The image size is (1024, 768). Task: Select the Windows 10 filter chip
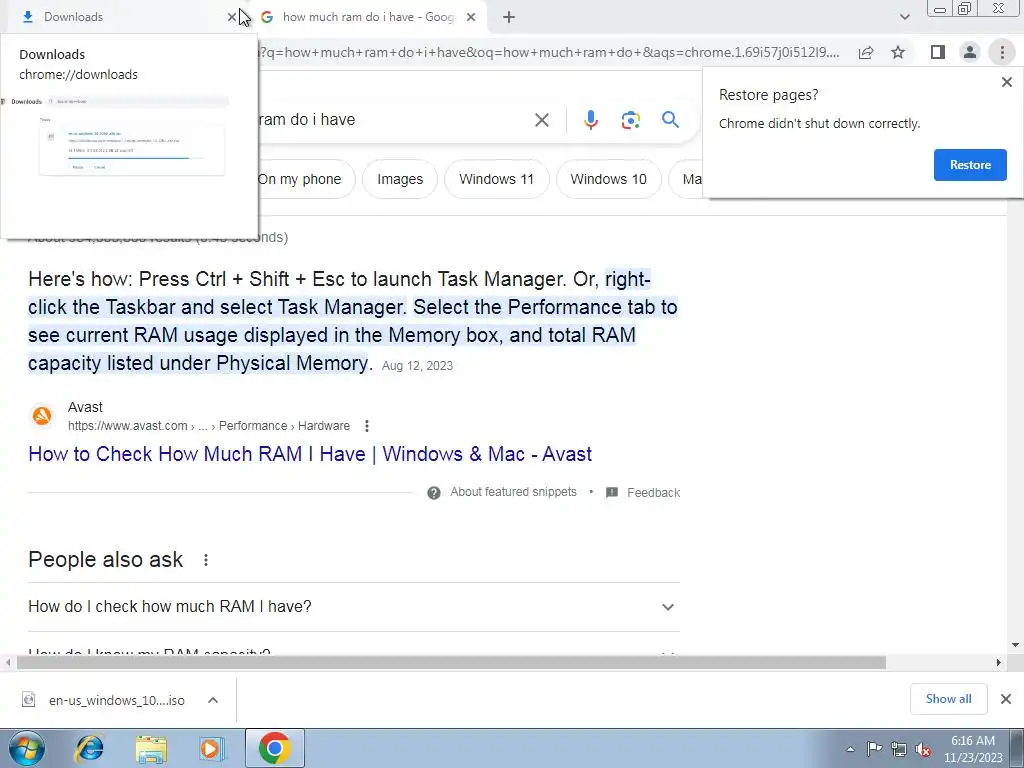(x=608, y=179)
